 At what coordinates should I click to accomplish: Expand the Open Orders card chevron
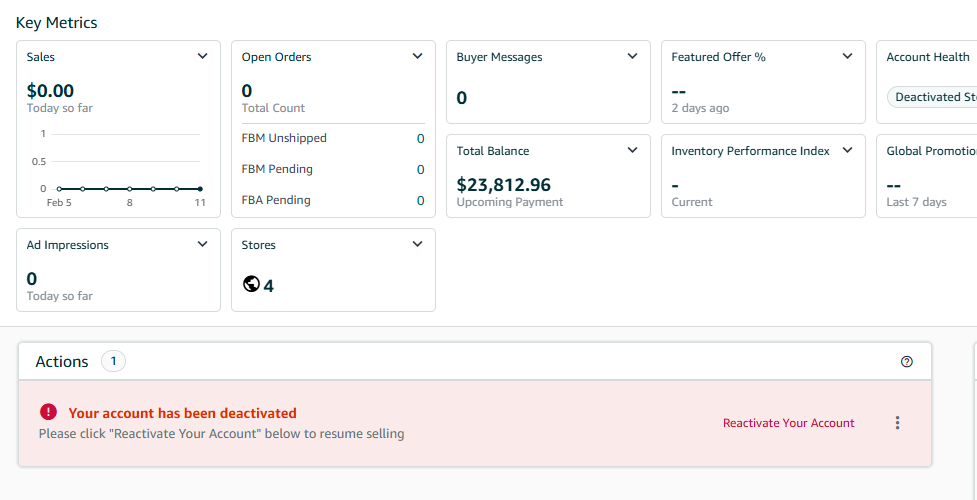[418, 57]
